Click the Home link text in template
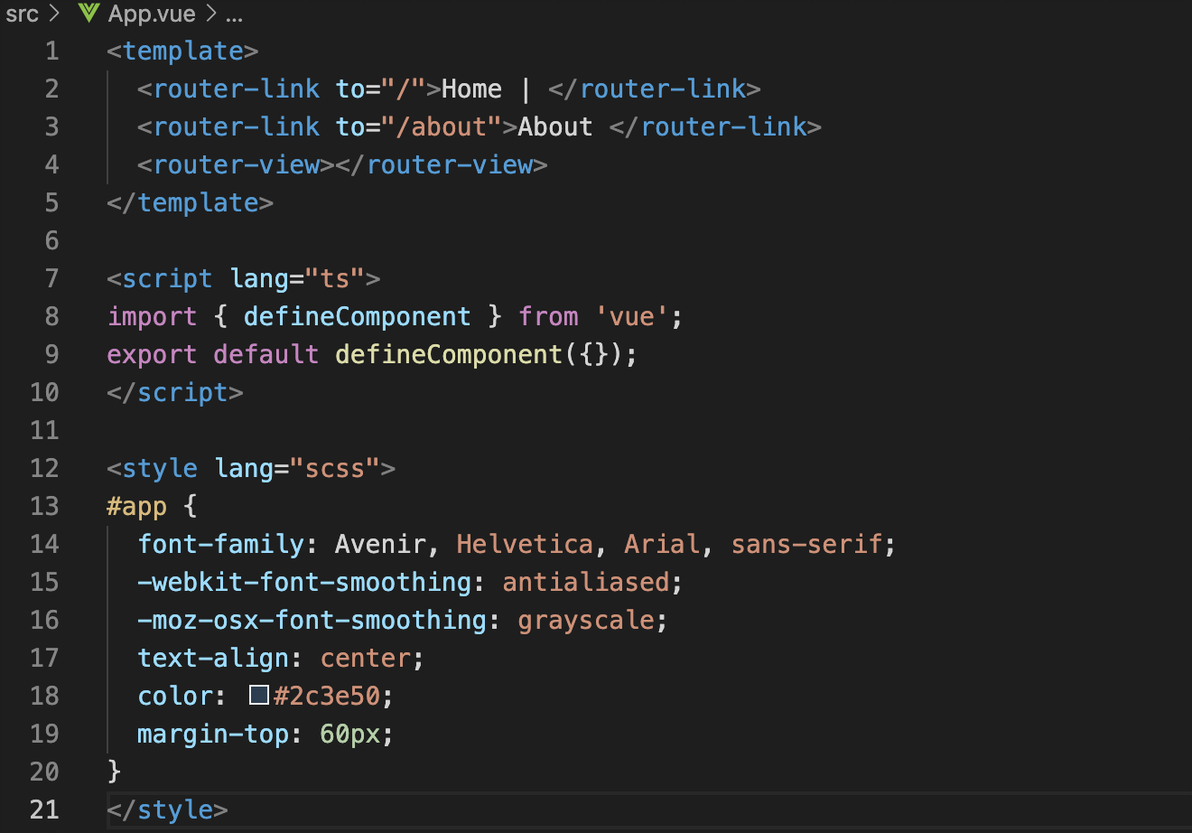 click(471, 89)
